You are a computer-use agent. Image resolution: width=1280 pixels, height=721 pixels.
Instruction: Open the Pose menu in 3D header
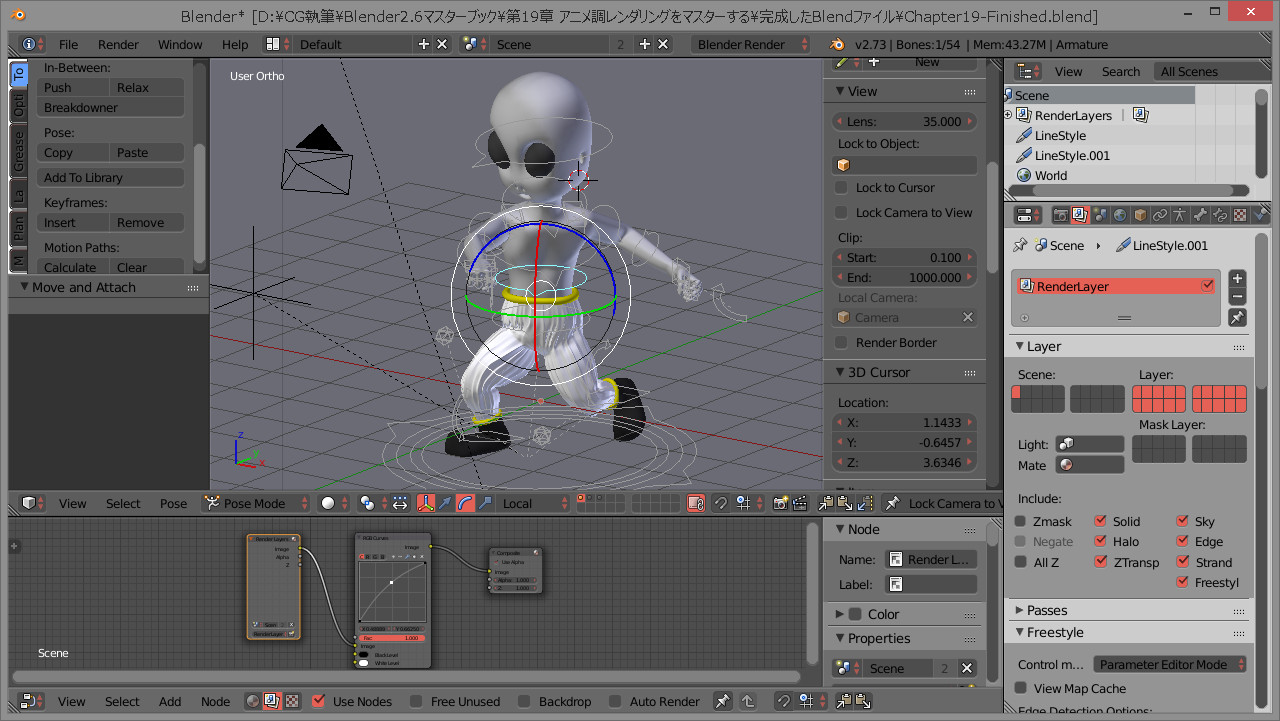click(x=173, y=503)
